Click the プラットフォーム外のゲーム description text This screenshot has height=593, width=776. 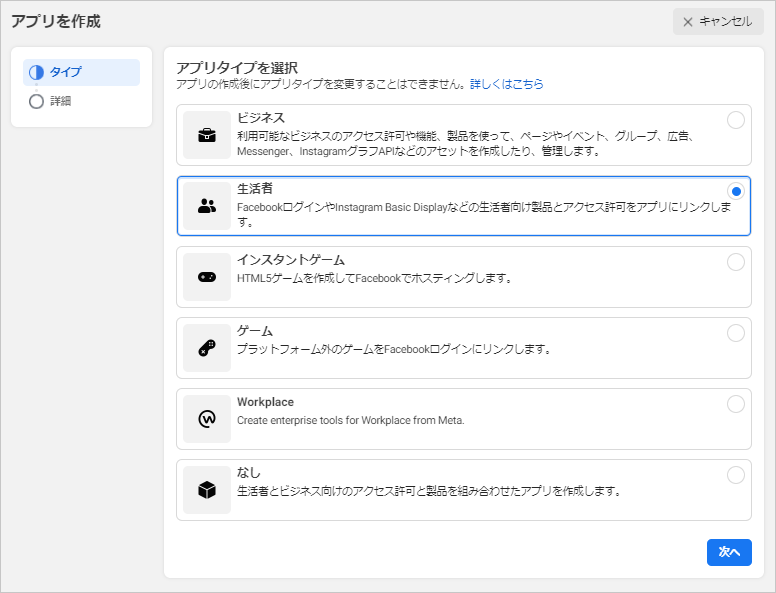pos(394,349)
